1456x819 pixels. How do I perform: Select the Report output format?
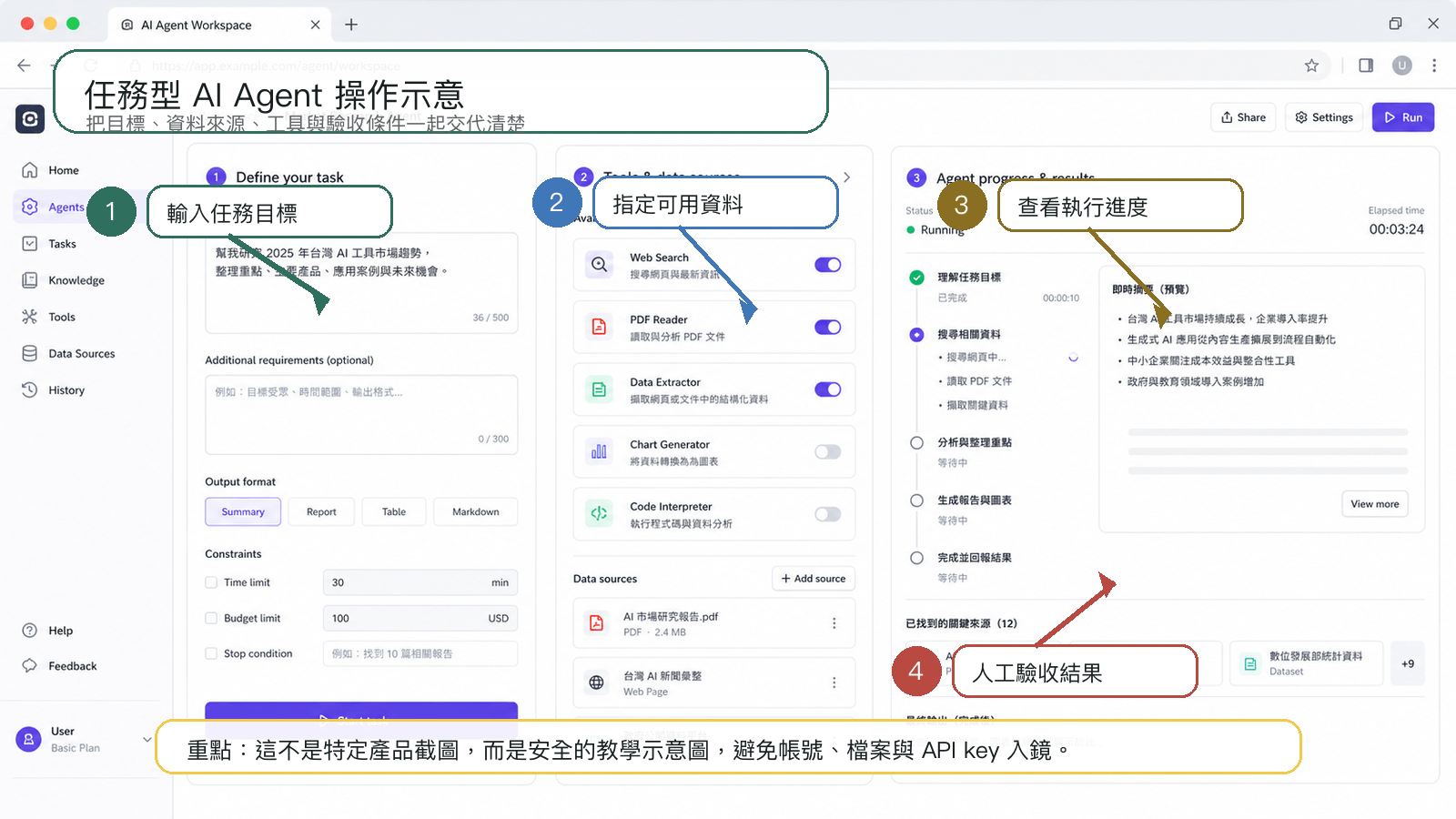coord(321,511)
